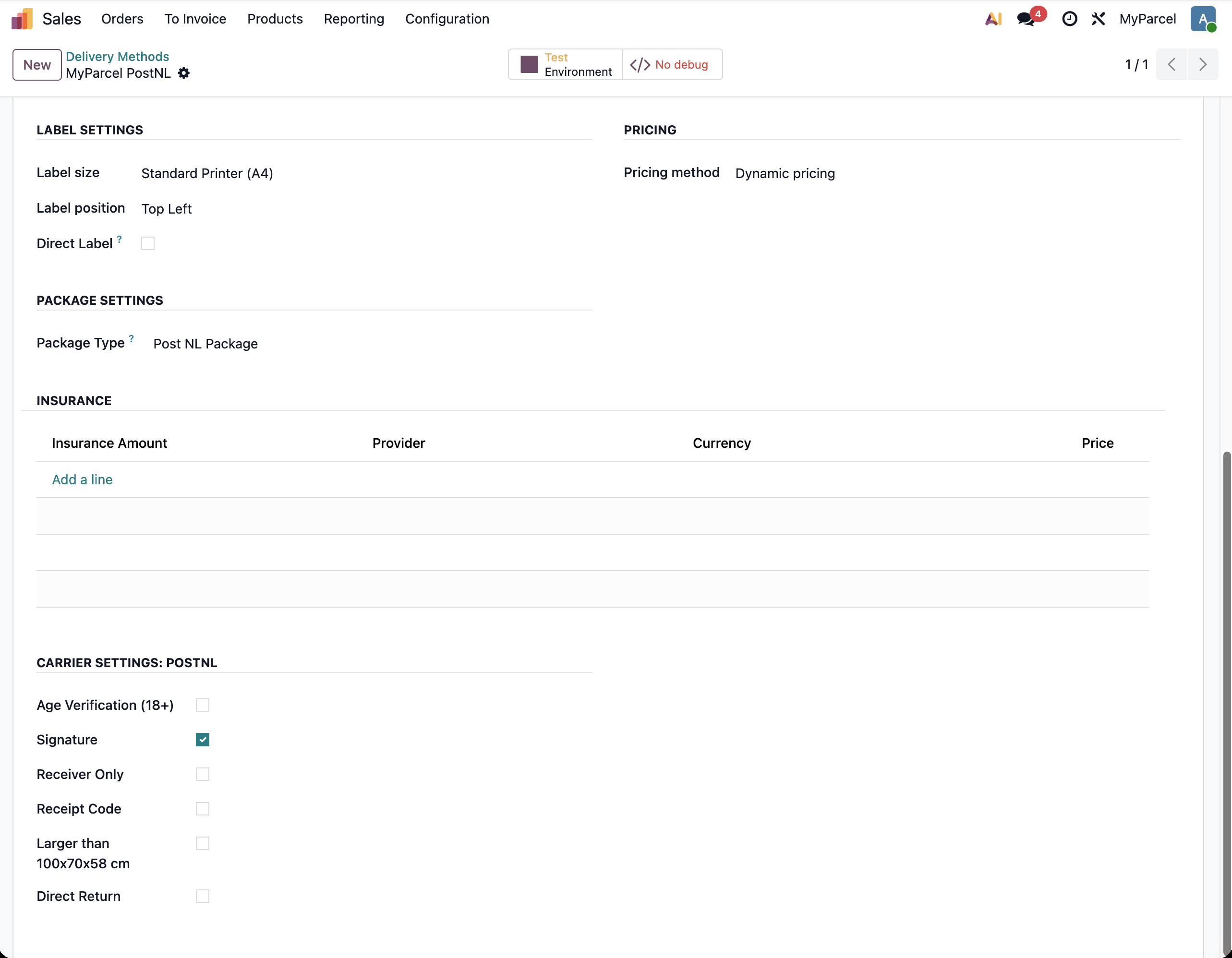The height and width of the screenshot is (958, 1232).
Task: Click the Test Environment purple toggle square
Action: point(529,64)
